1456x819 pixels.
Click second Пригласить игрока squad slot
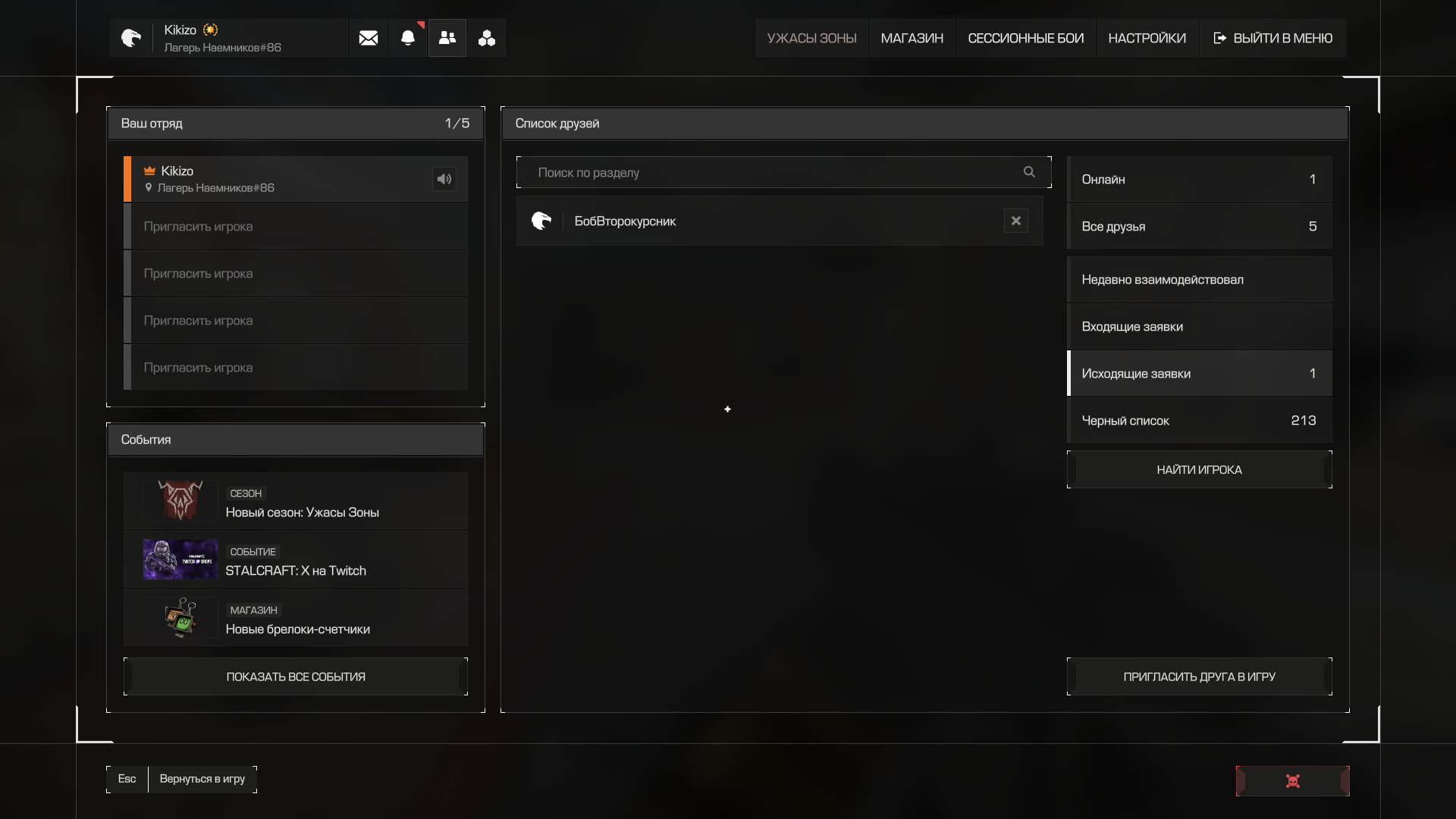pos(296,273)
